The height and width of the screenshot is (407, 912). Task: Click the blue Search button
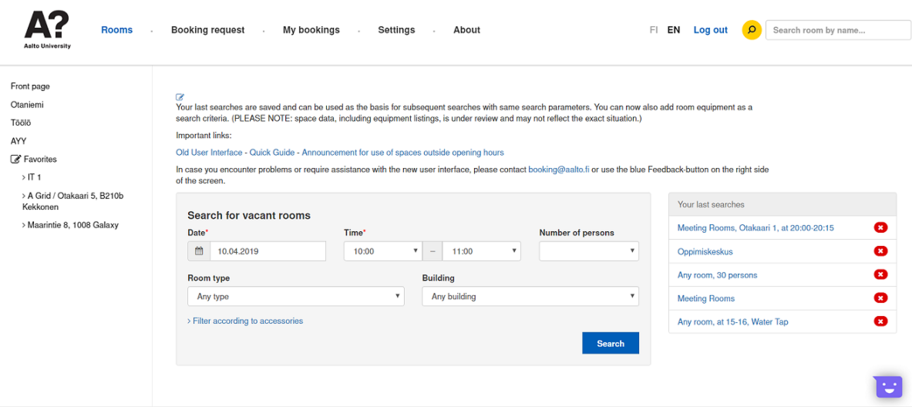(x=610, y=344)
